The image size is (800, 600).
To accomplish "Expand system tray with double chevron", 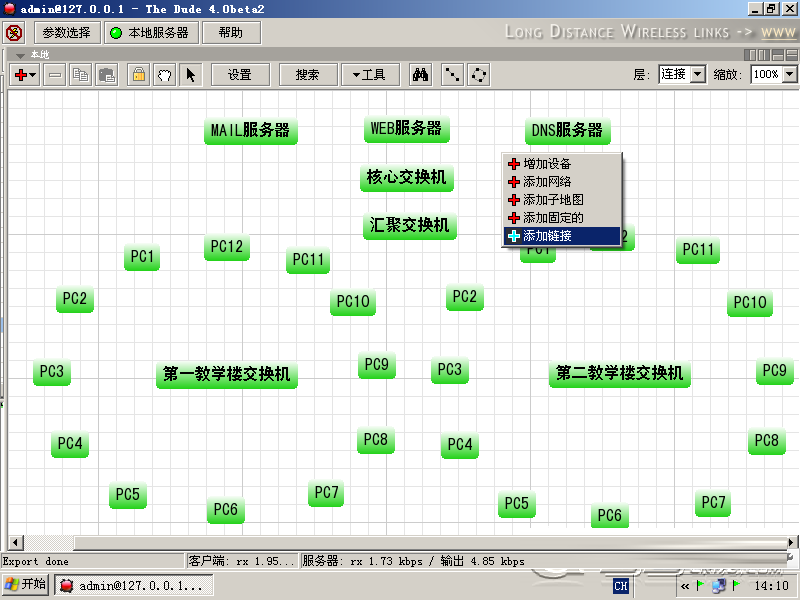I will (685, 586).
